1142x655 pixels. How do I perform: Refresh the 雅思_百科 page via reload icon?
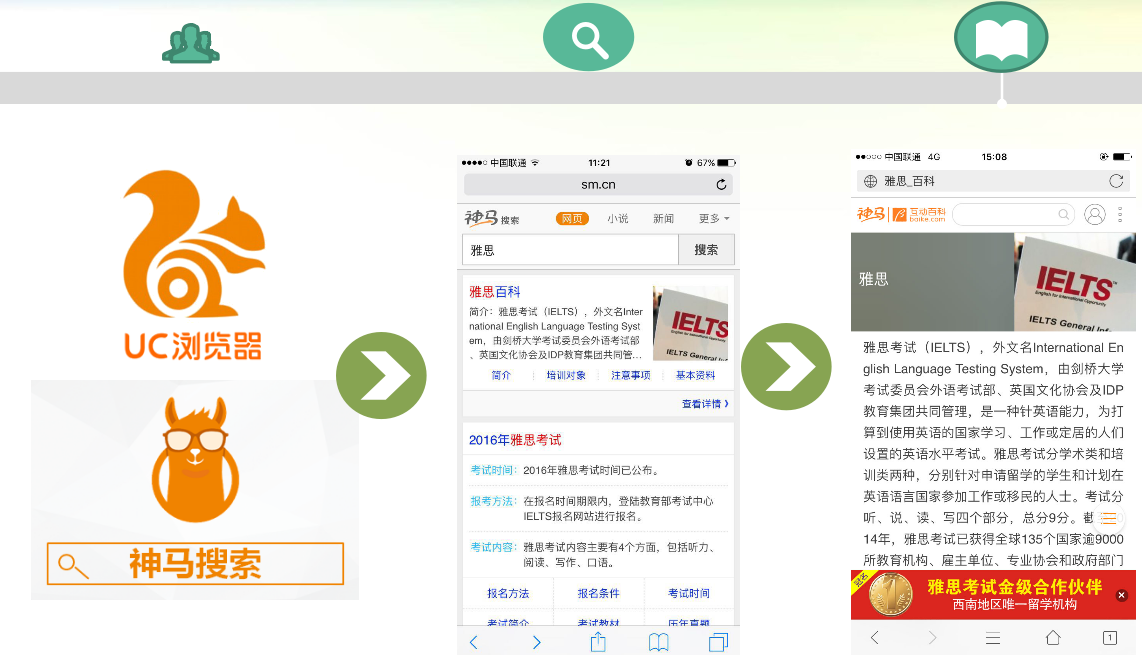(x=1117, y=181)
